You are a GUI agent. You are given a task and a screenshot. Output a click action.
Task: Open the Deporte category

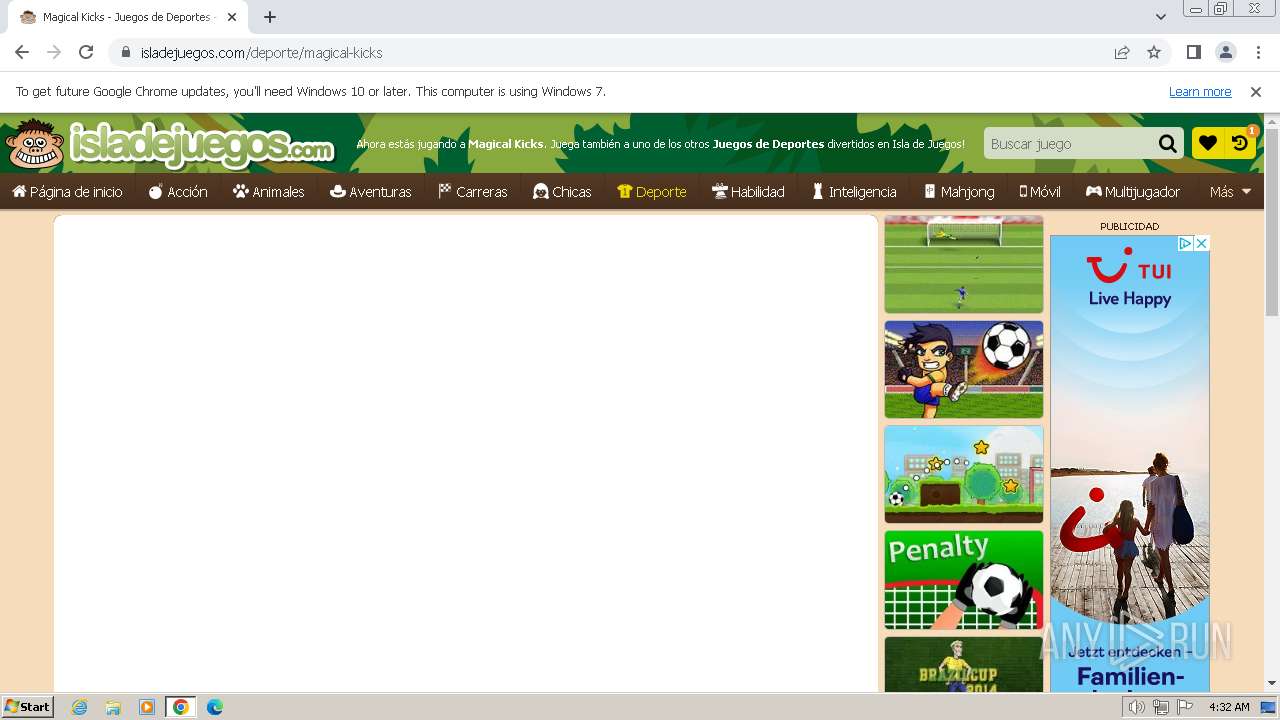[x=652, y=191]
